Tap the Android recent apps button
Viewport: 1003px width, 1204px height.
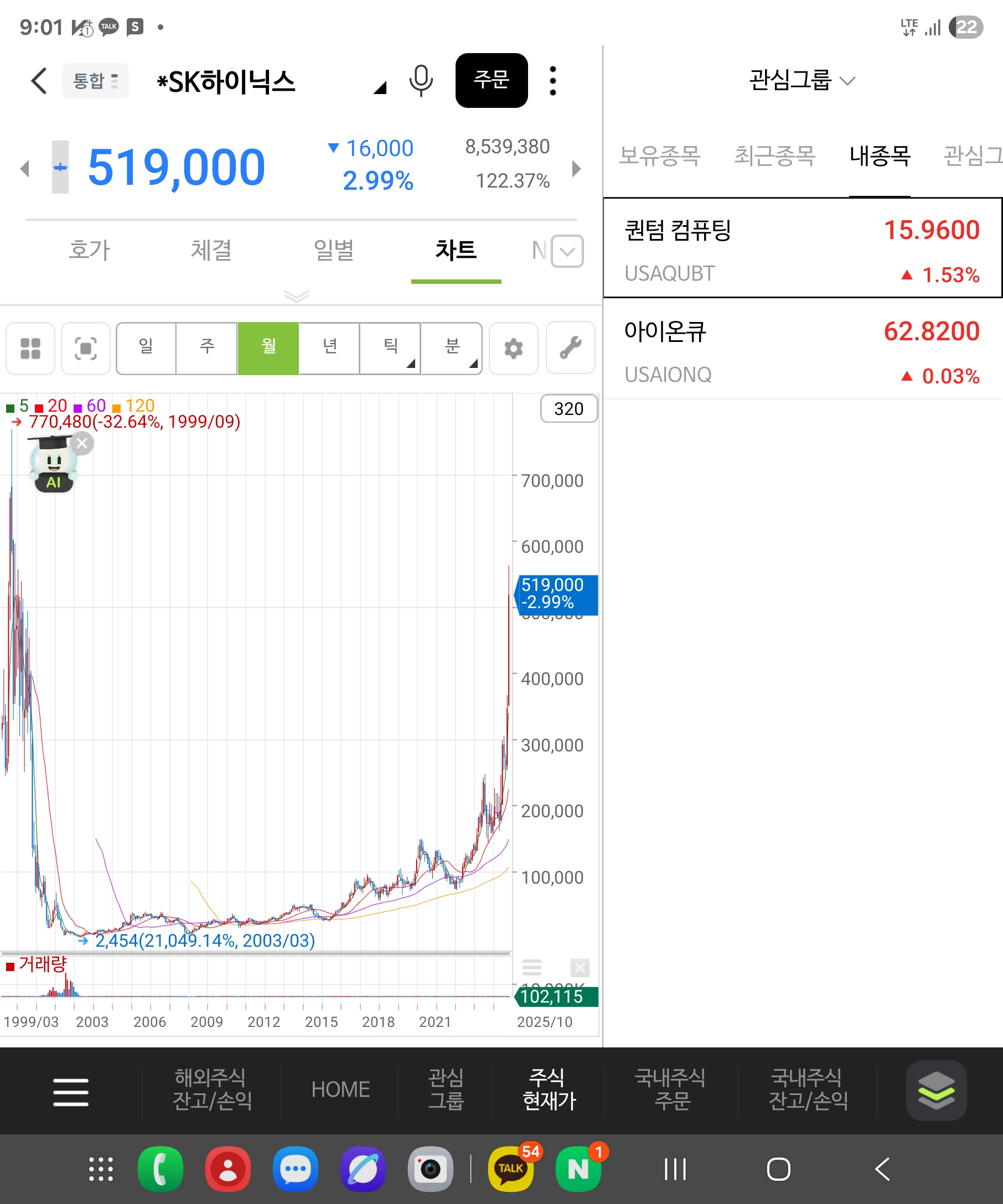[675, 1169]
